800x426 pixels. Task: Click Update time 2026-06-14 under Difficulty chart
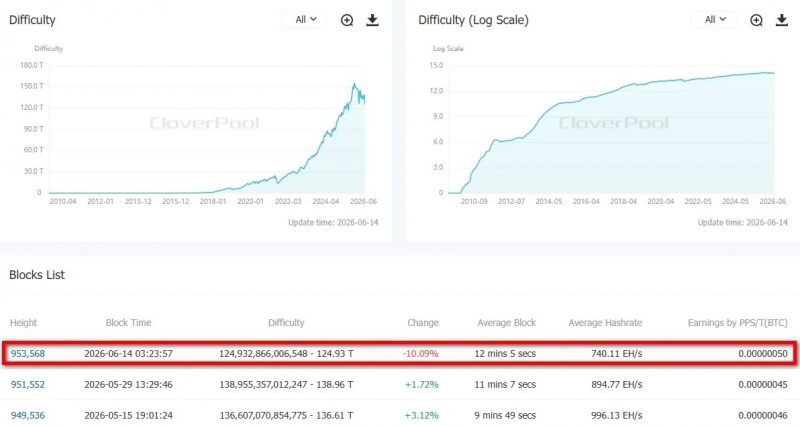point(333,222)
